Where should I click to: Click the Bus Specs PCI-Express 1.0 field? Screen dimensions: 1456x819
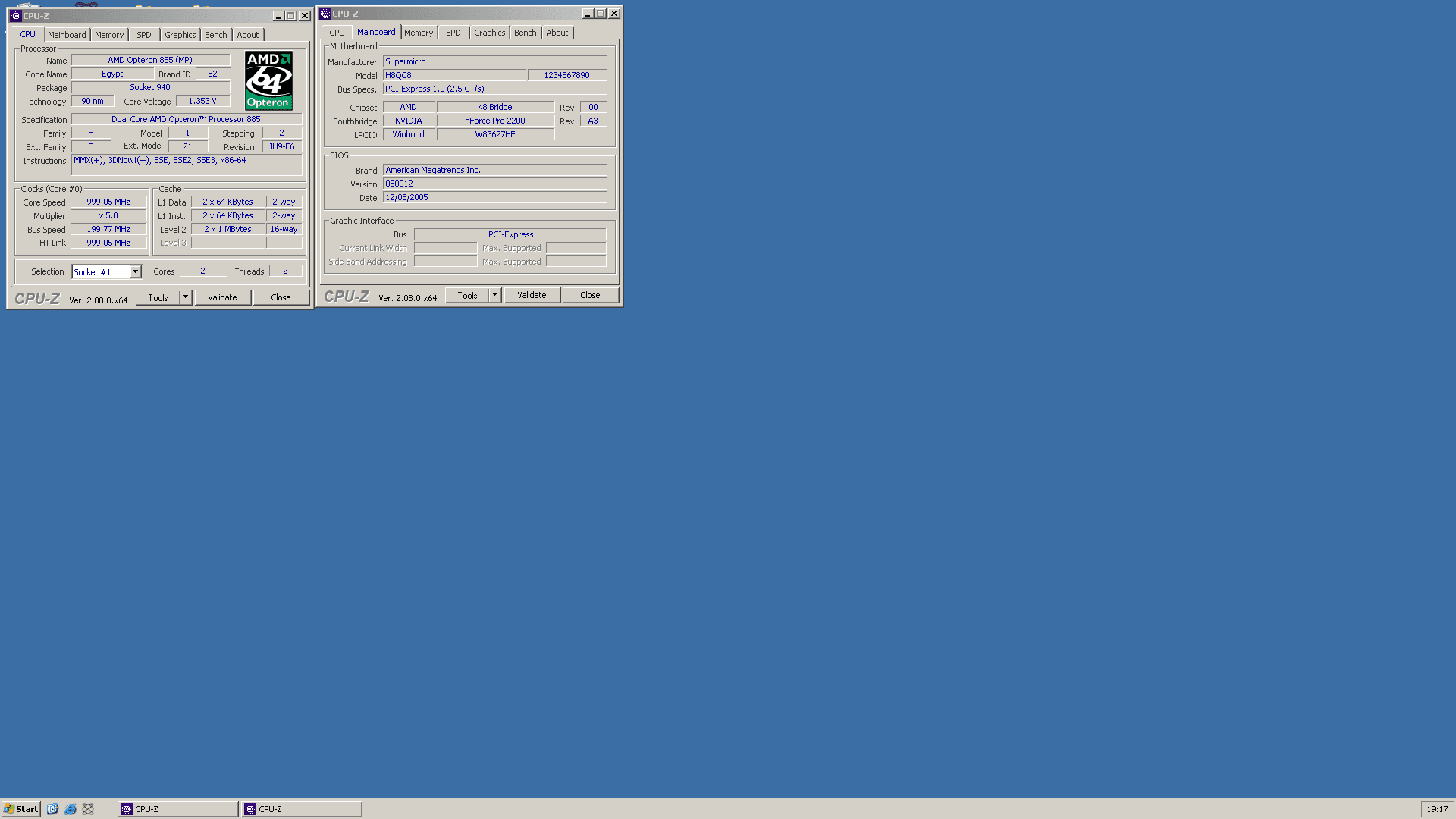pyautogui.click(x=494, y=89)
